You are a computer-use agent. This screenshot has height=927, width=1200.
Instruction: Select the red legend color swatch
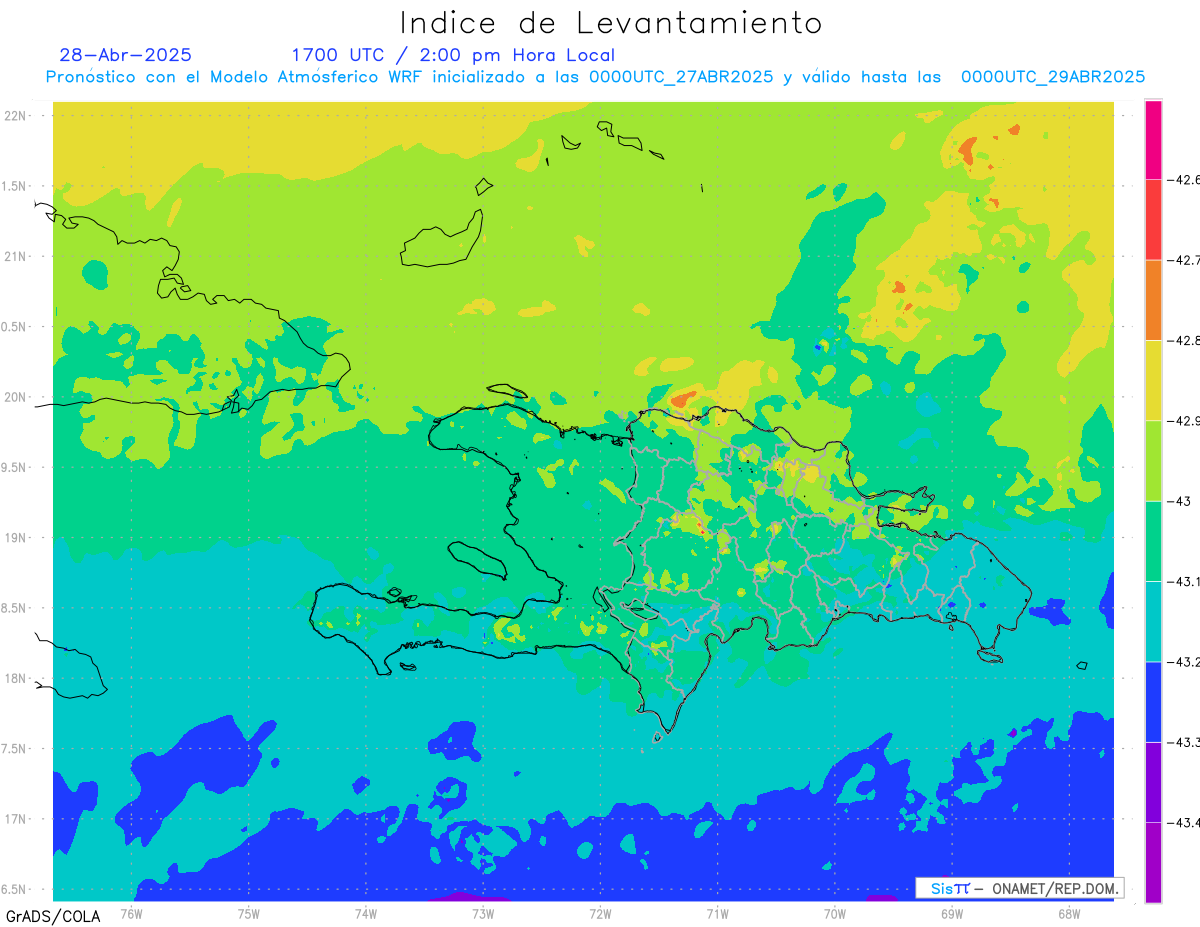1153,220
